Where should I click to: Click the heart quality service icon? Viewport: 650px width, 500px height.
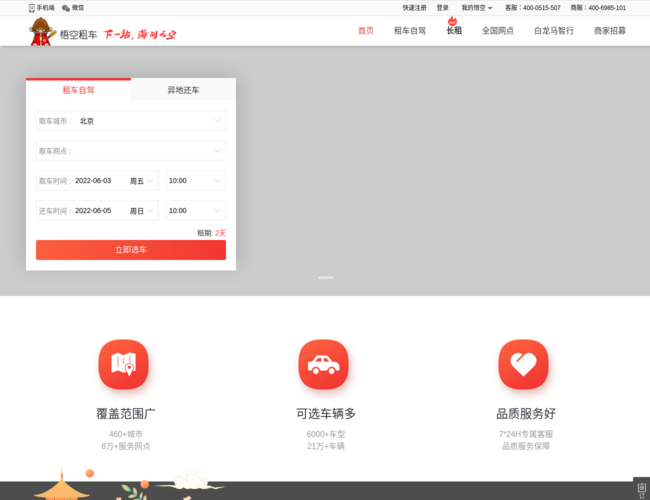tap(524, 364)
